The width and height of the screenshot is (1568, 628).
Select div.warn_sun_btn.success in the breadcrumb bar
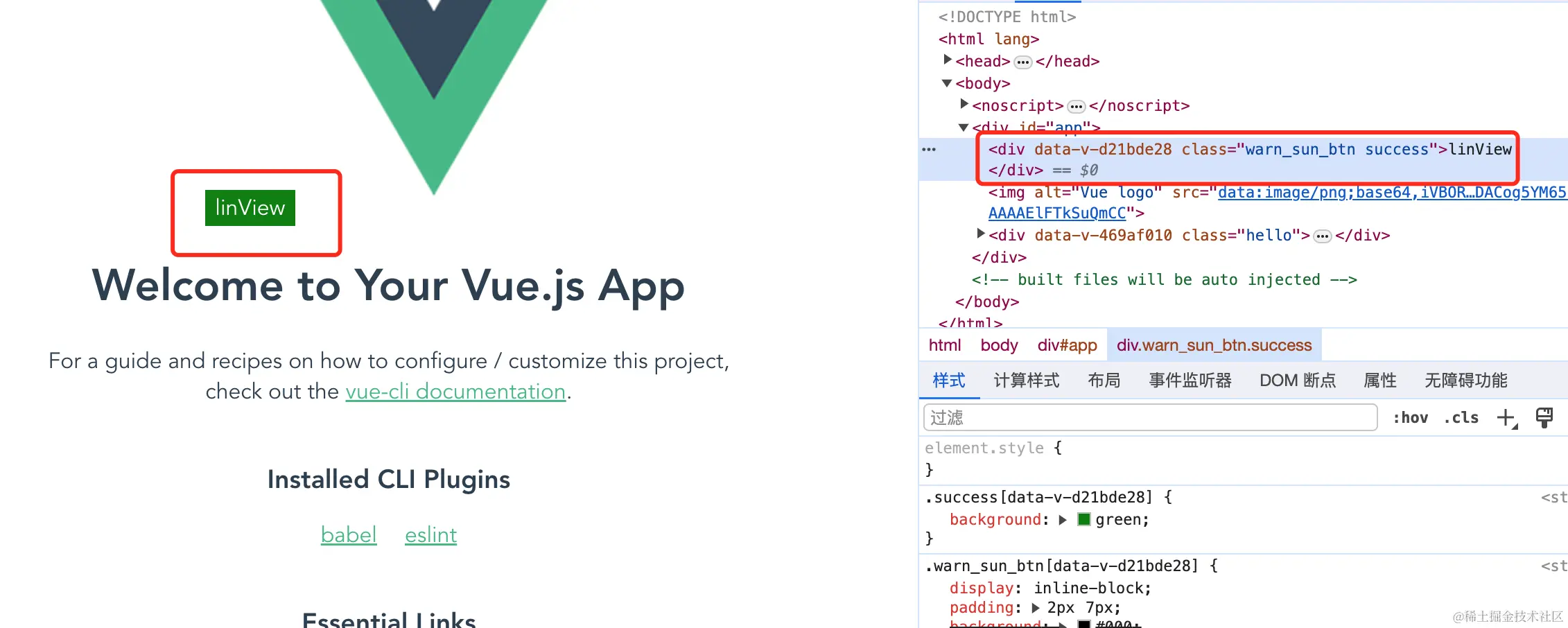1214,345
